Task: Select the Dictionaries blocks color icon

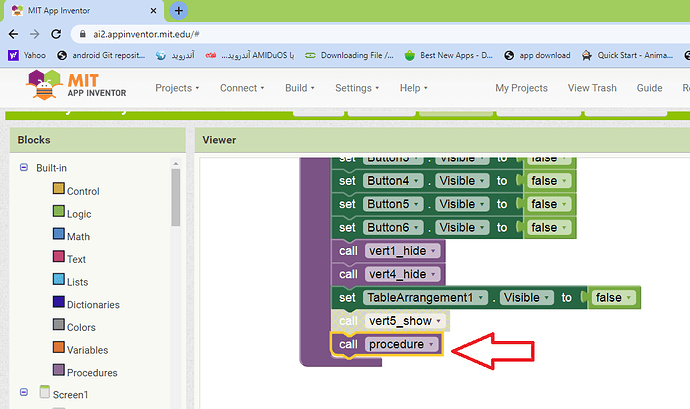Action: 58,304
